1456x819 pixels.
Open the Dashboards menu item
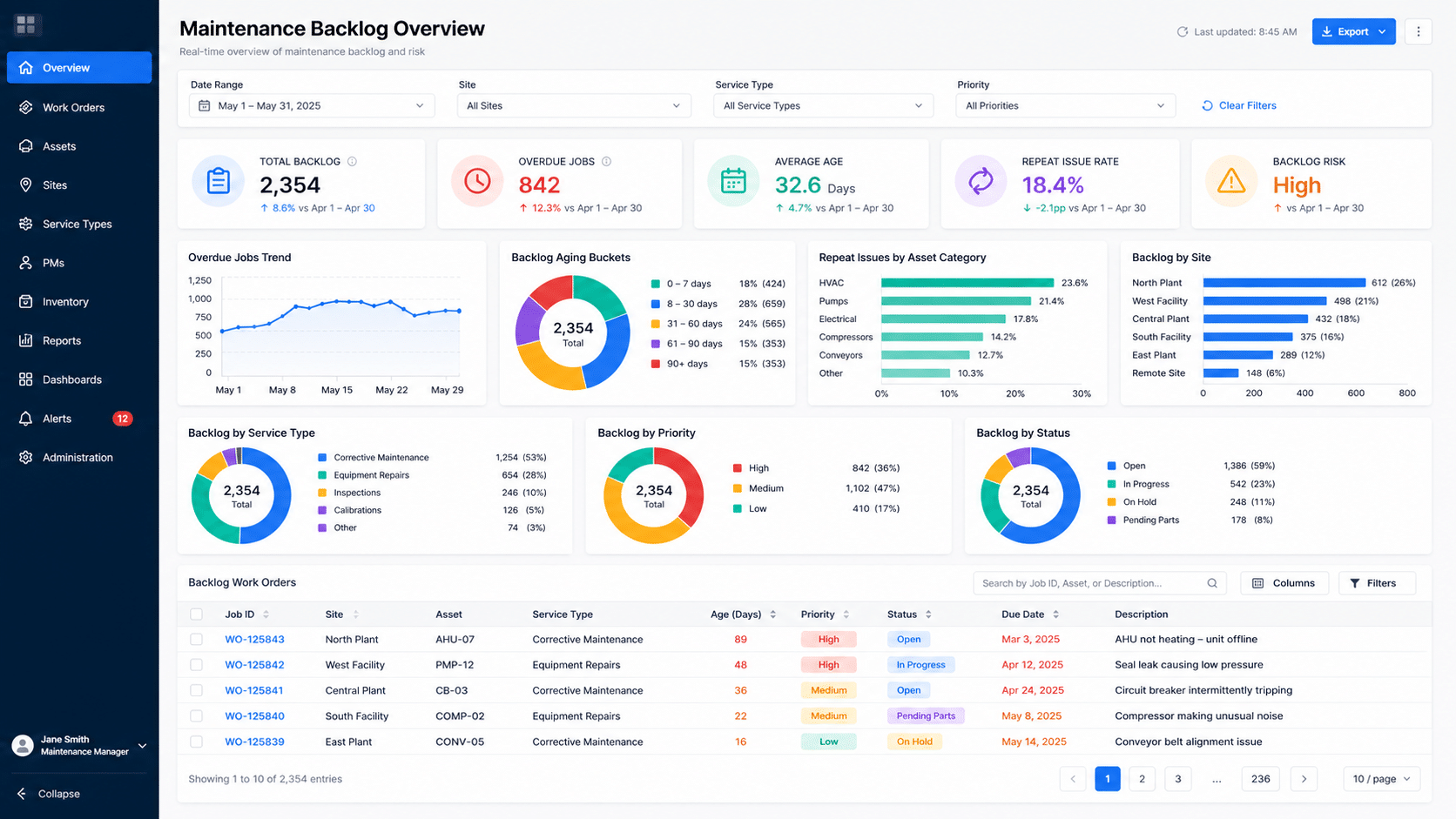79,379
